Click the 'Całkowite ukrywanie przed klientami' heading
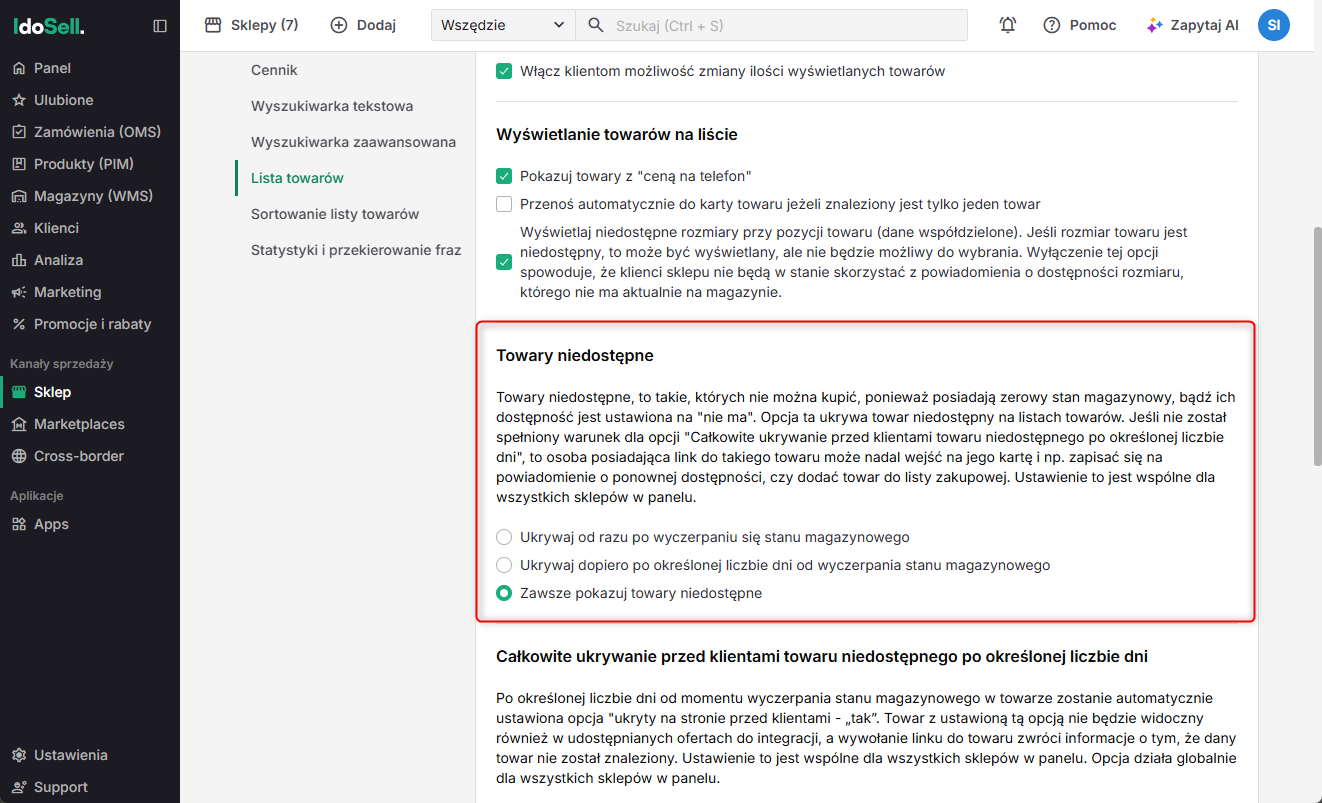1322x803 pixels. point(822,657)
